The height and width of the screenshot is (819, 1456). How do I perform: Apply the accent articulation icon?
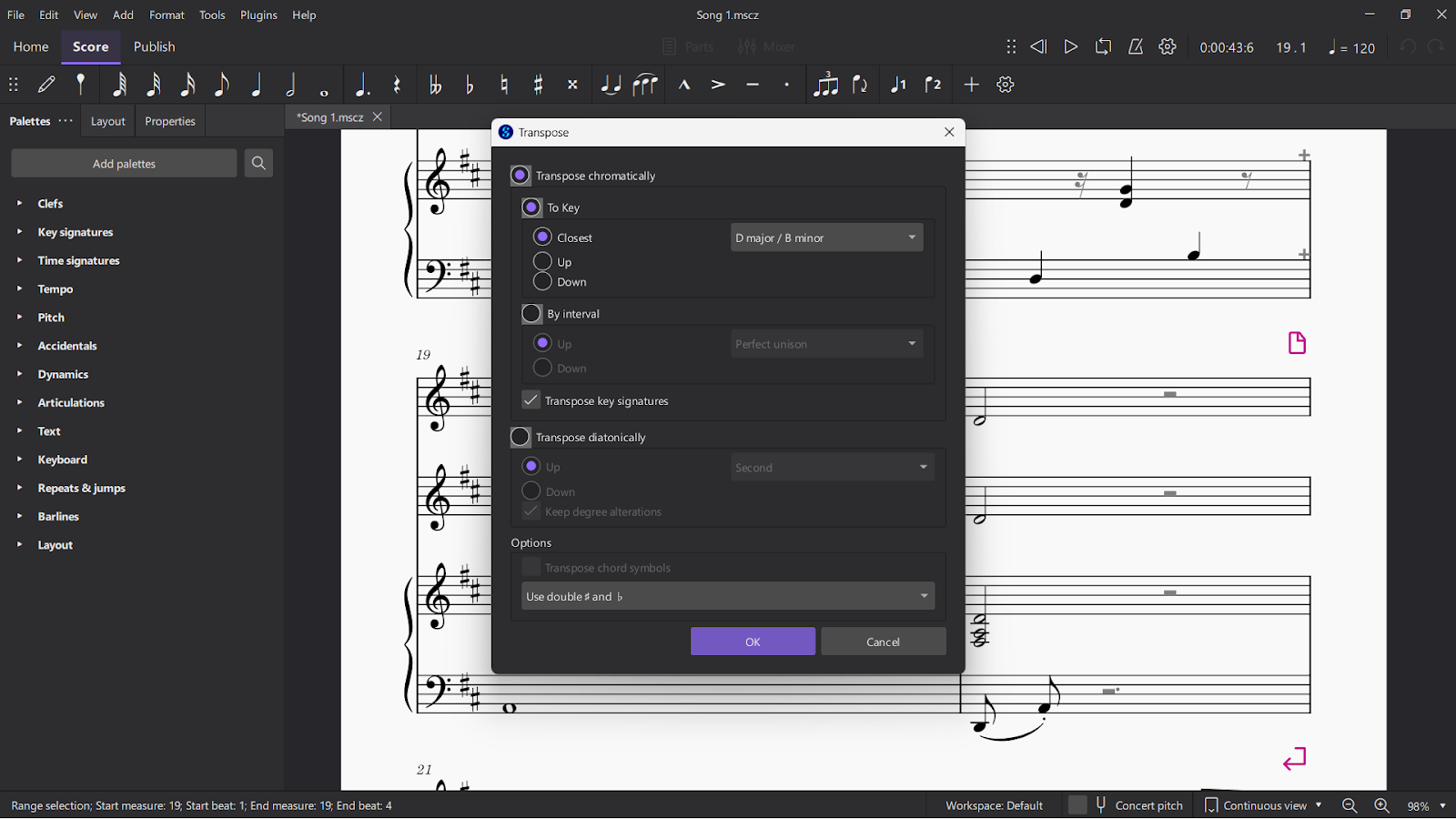click(718, 85)
